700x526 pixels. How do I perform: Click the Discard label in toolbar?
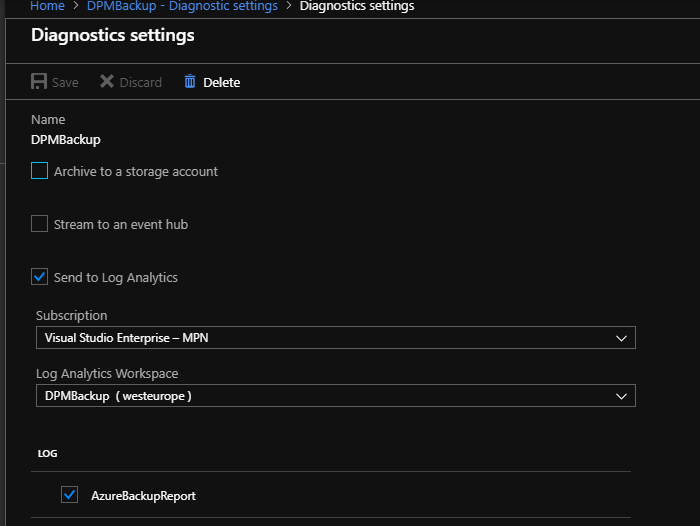tap(141, 83)
